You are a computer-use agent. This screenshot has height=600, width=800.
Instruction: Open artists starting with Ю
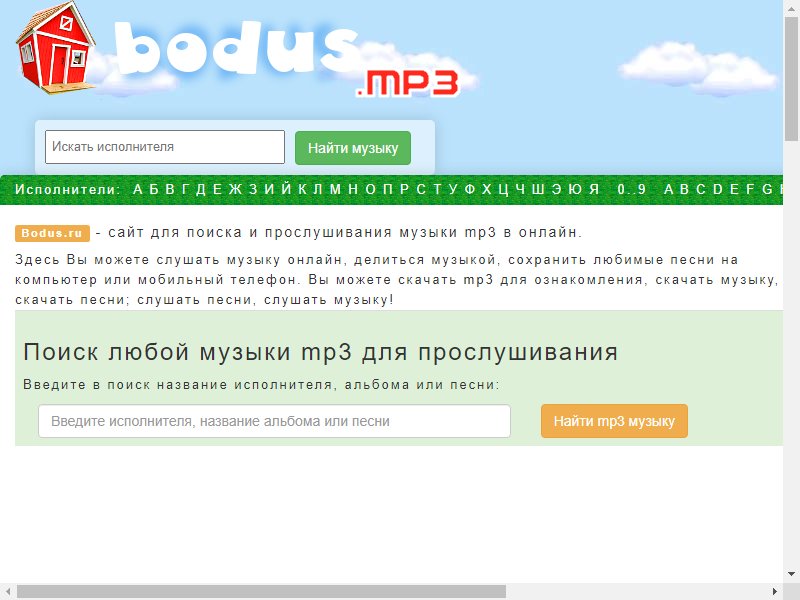click(x=575, y=189)
